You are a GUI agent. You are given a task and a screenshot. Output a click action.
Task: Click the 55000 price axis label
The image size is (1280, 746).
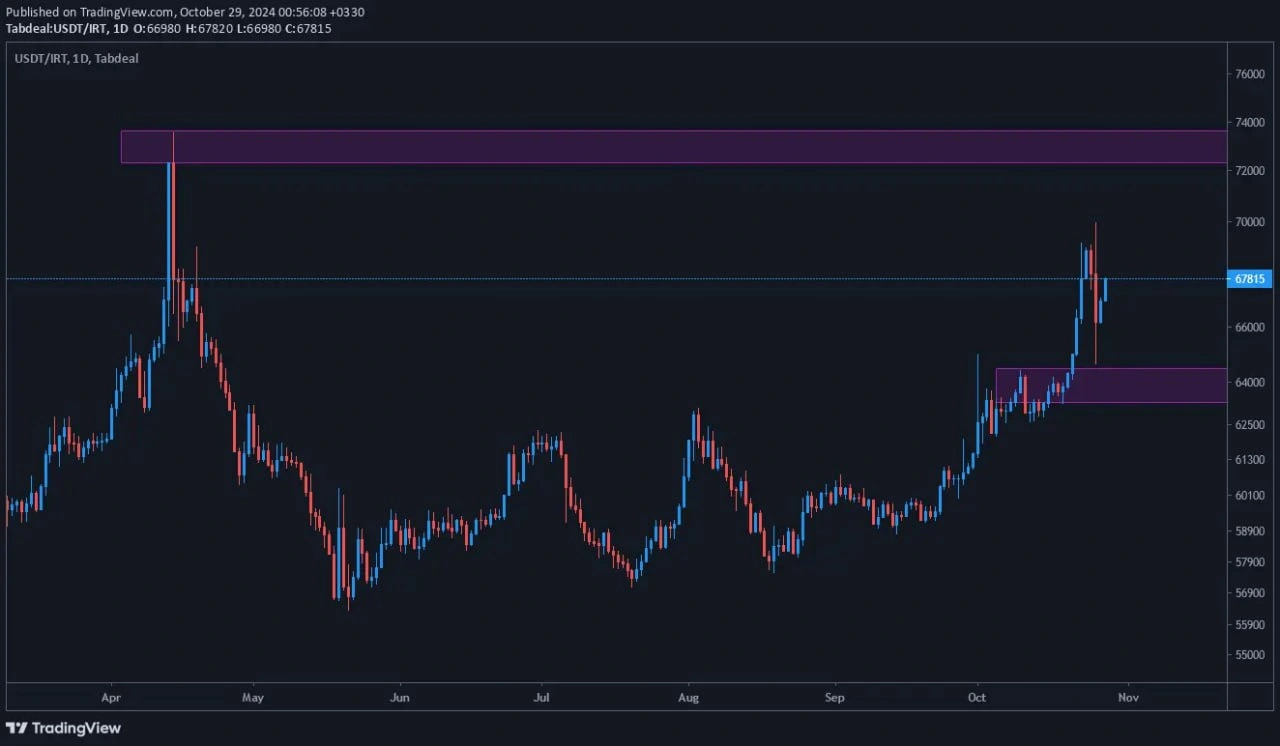click(x=1251, y=655)
